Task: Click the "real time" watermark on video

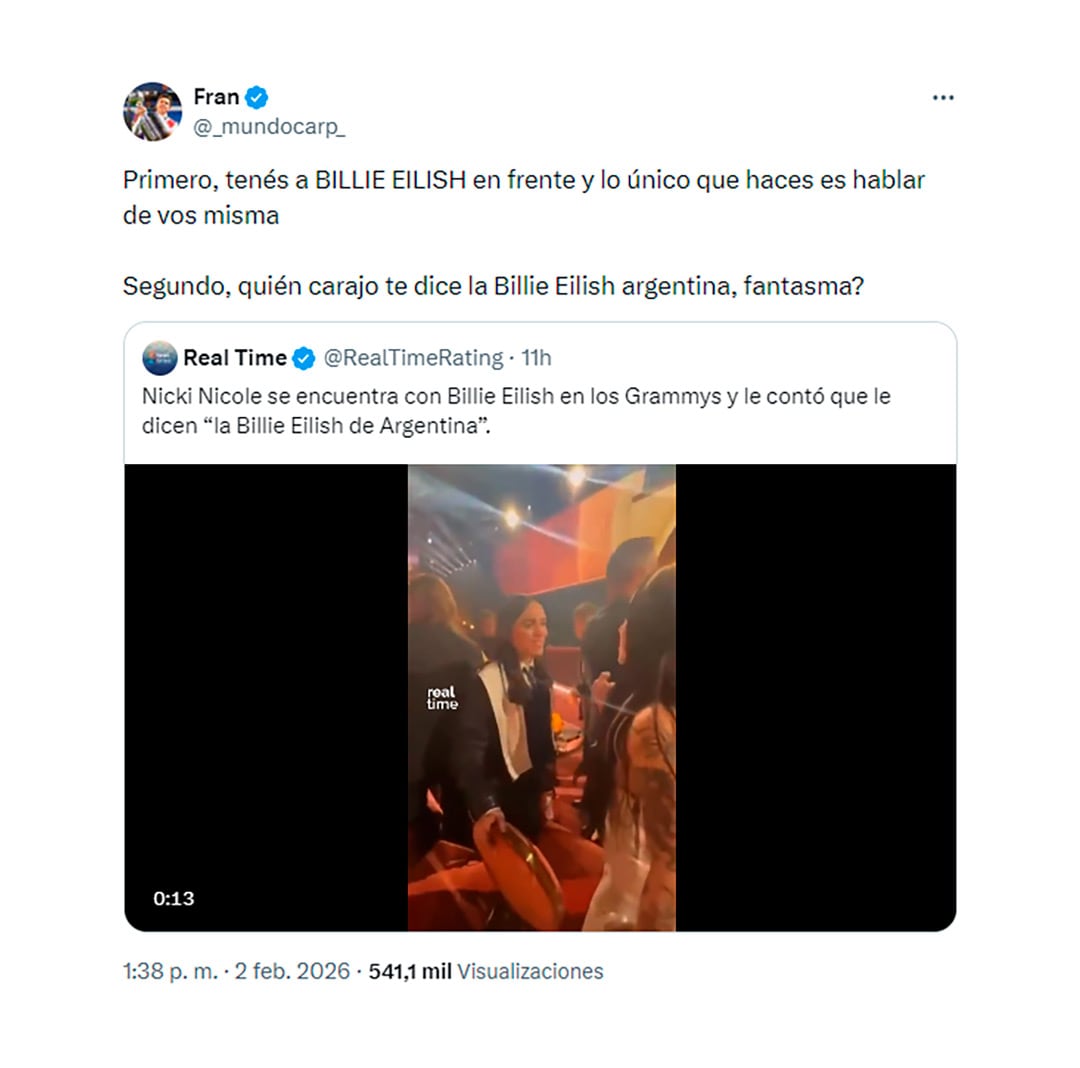Action: [442, 697]
